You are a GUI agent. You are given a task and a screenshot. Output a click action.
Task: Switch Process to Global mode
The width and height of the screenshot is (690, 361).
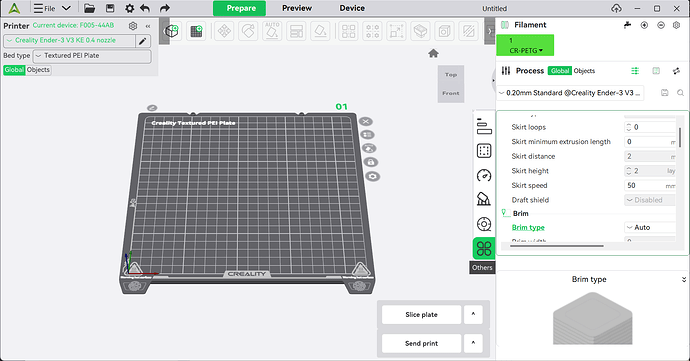(x=560, y=71)
